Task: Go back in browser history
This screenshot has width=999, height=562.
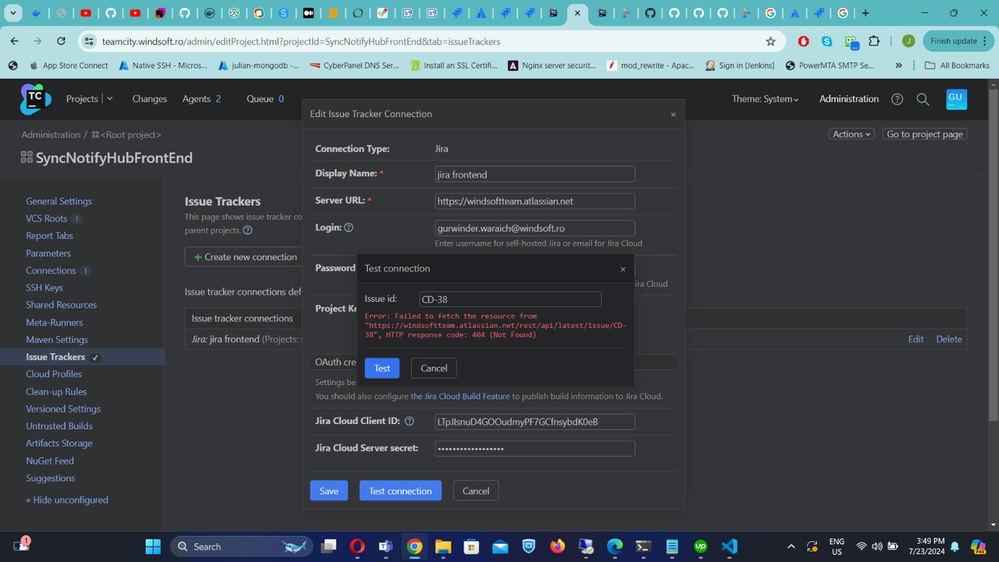Action: coord(14,41)
